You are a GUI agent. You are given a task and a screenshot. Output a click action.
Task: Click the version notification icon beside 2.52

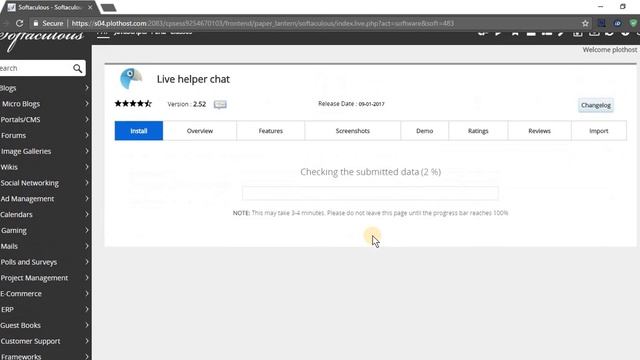pos(220,104)
